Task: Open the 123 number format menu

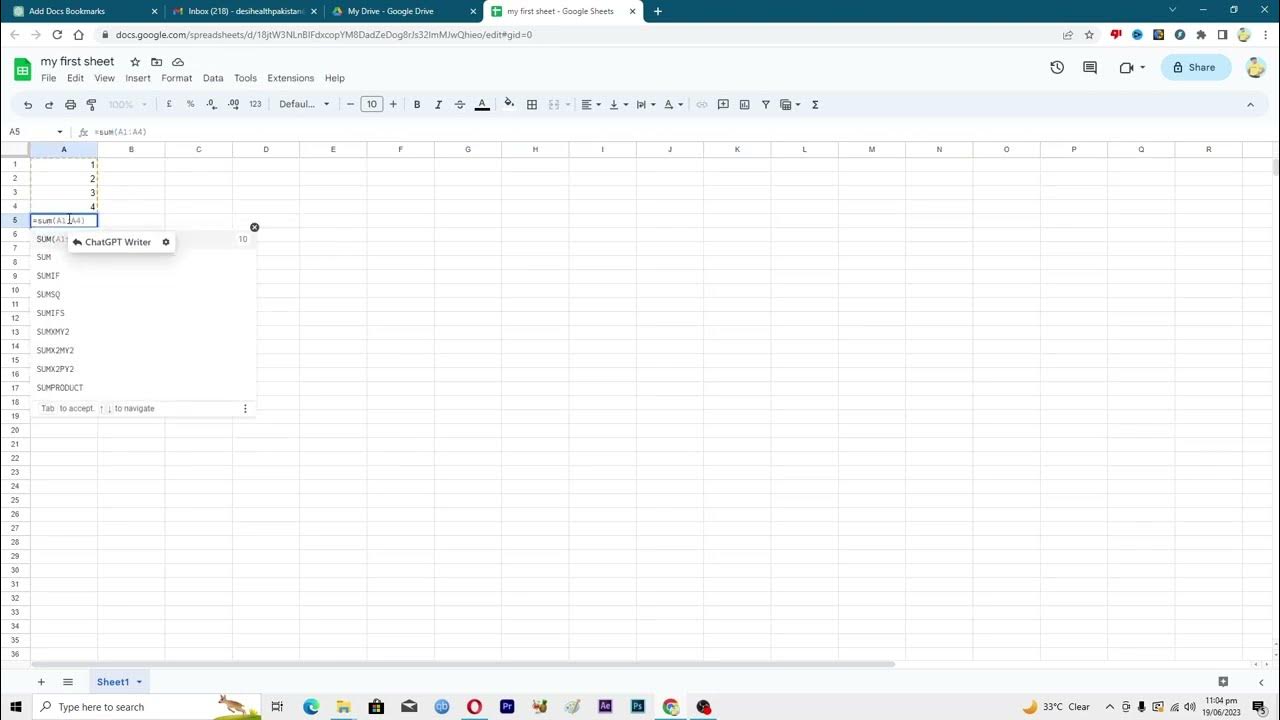Action: point(255,104)
